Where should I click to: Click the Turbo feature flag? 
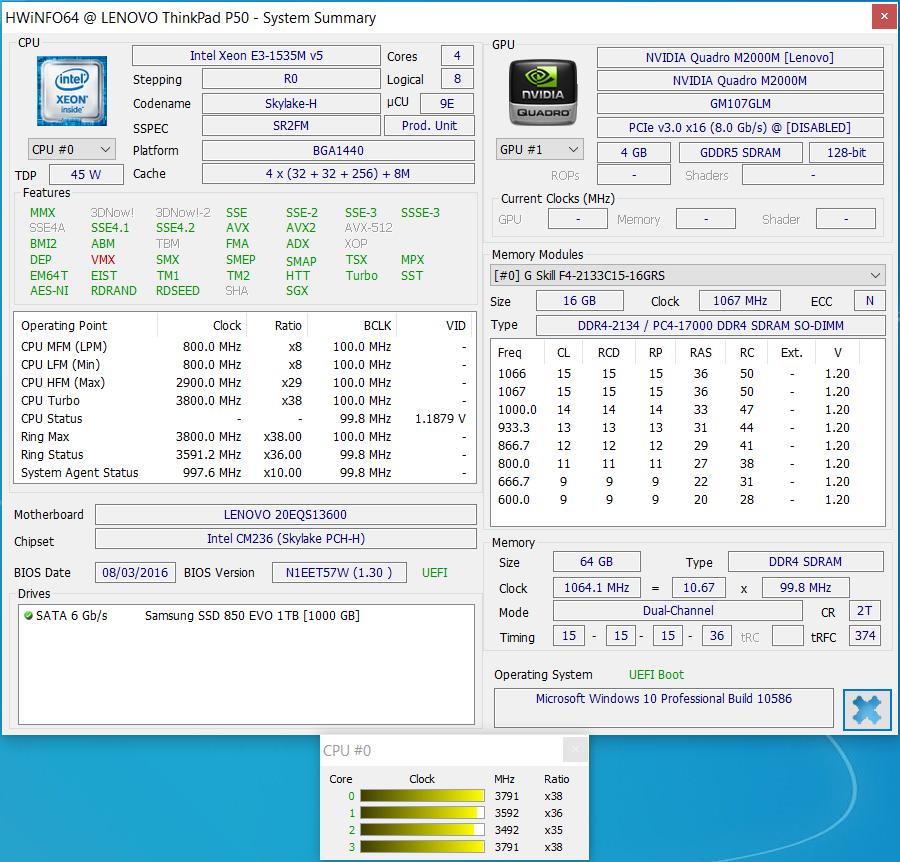pos(362,276)
